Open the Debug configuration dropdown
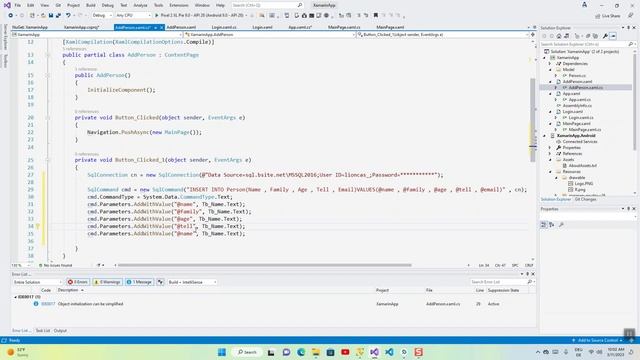This screenshot has height=360, width=640. coord(102,16)
